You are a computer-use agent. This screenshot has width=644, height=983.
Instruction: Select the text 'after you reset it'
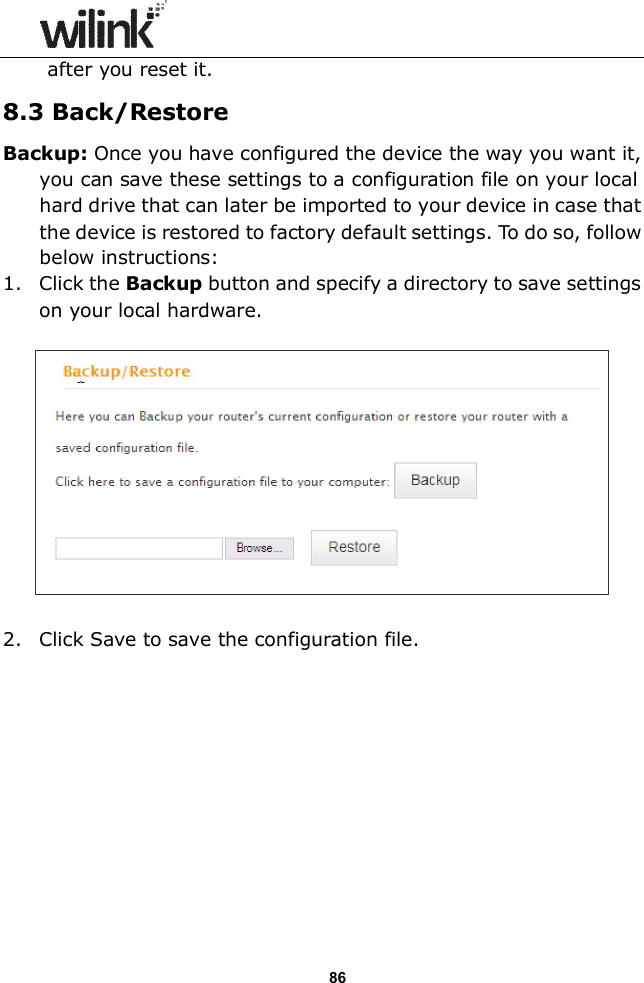[x=130, y=70]
